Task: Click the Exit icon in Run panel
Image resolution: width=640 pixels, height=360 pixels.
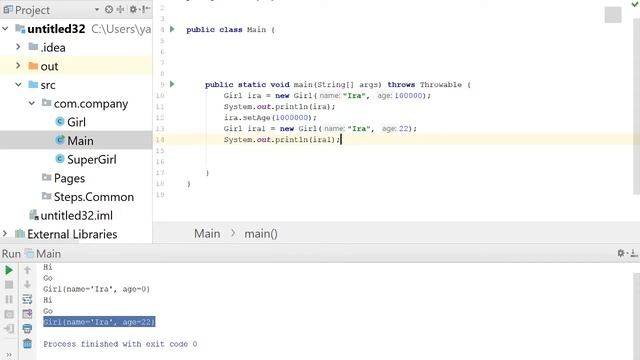Action: 9,329
